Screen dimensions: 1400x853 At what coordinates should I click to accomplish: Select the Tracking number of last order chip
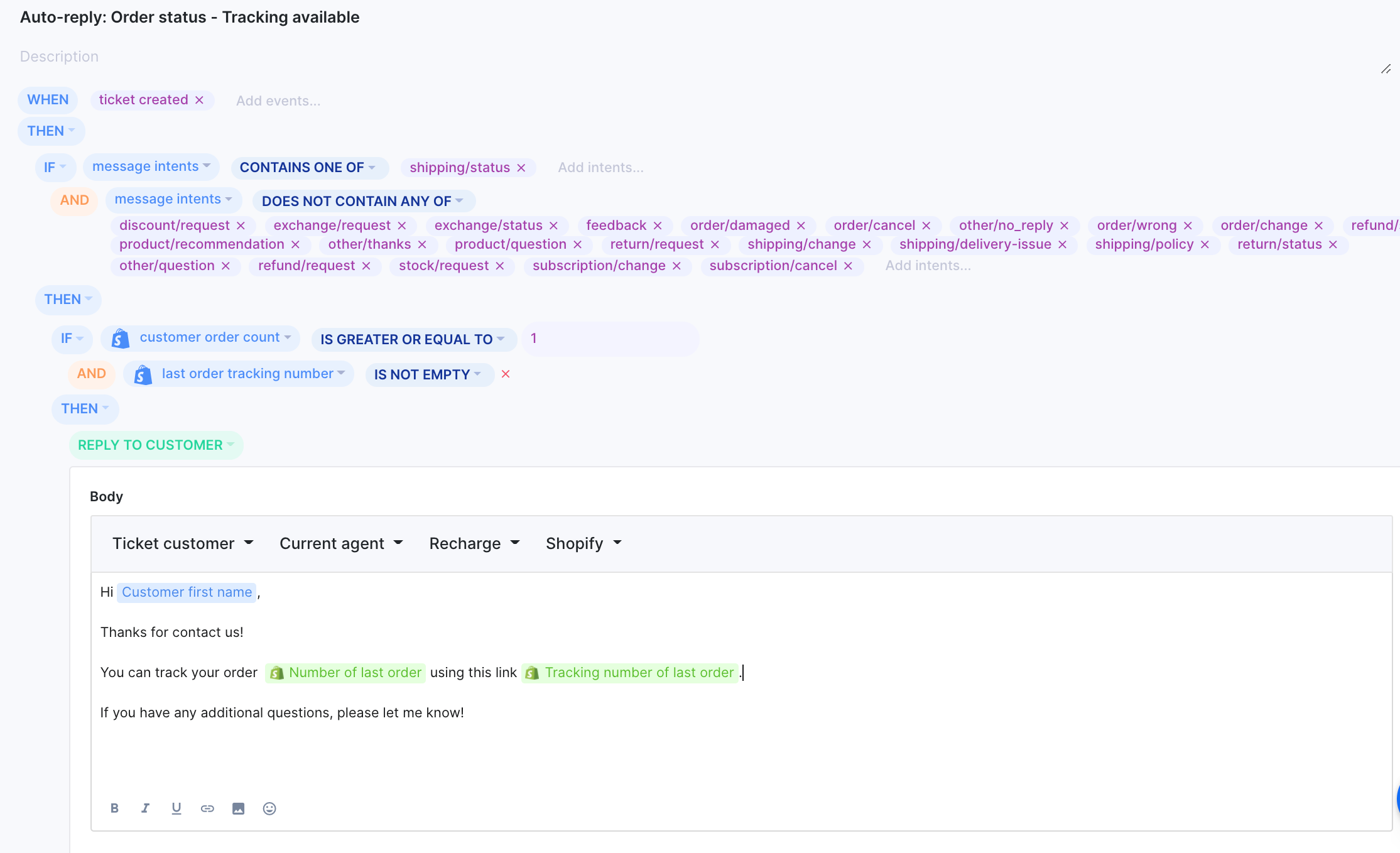[630, 673]
